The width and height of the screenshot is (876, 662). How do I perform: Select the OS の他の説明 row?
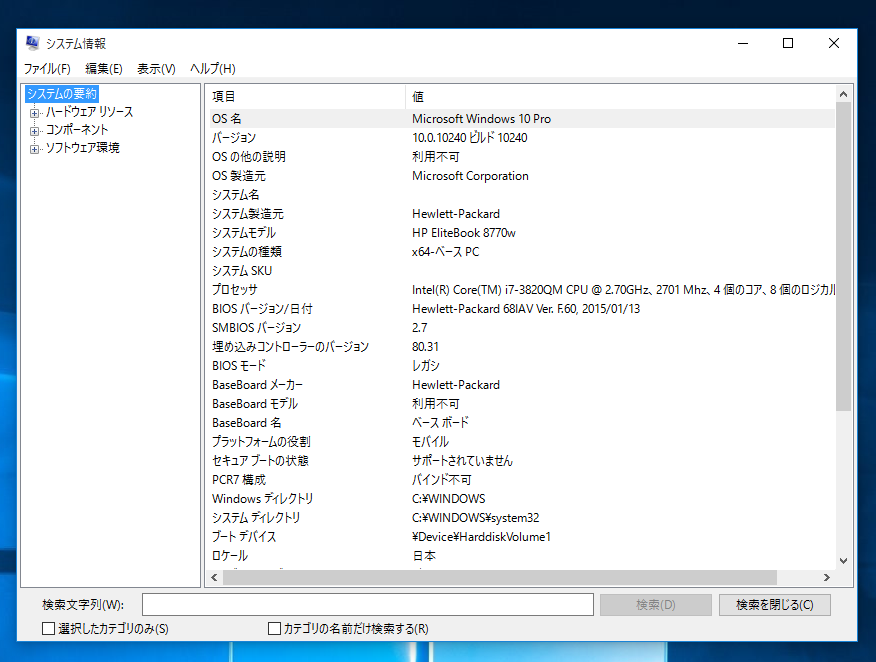coord(522,156)
